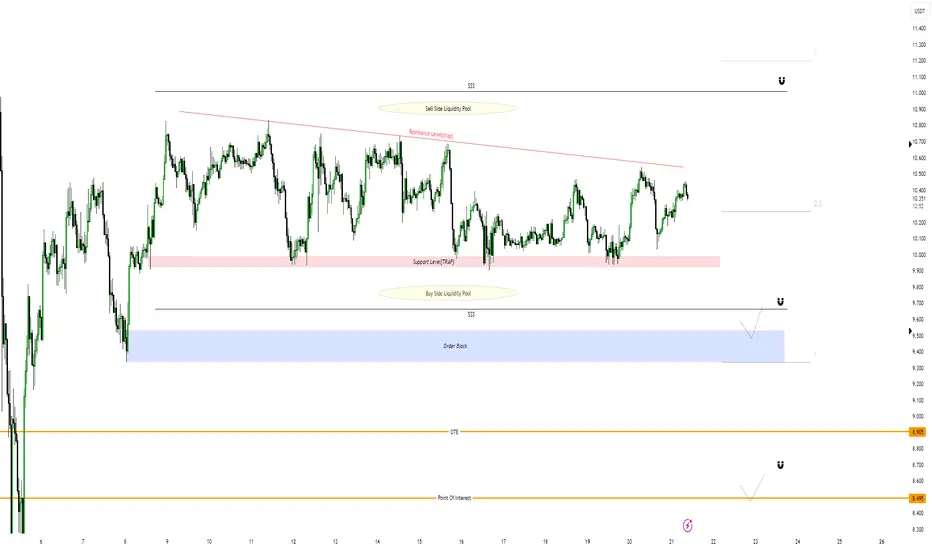Click the 10.000 price axis label
This screenshot has height=550, width=932.
(x=919, y=254)
